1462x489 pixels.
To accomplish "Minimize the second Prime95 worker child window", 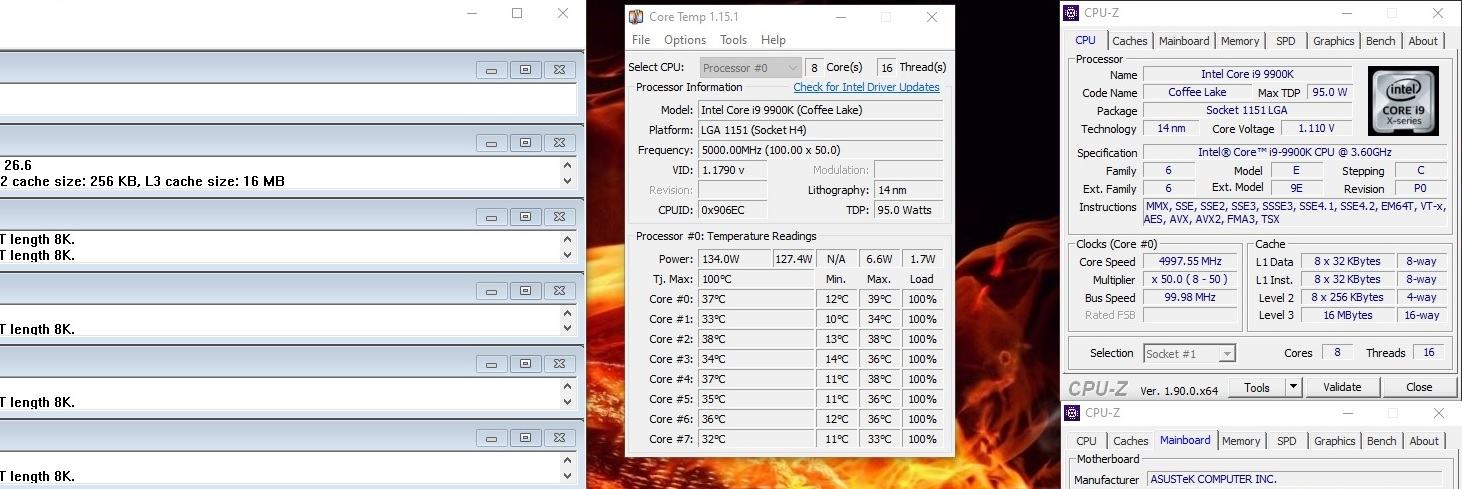I will pos(491,143).
